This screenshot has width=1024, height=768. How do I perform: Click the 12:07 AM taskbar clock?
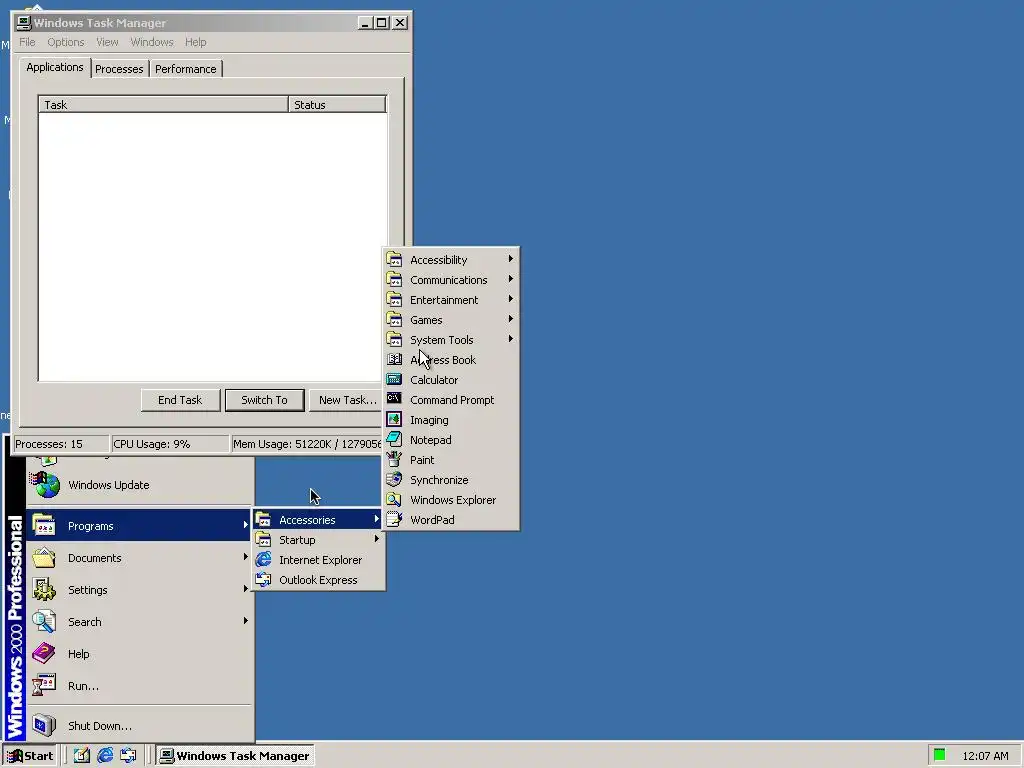tap(985, 756)
